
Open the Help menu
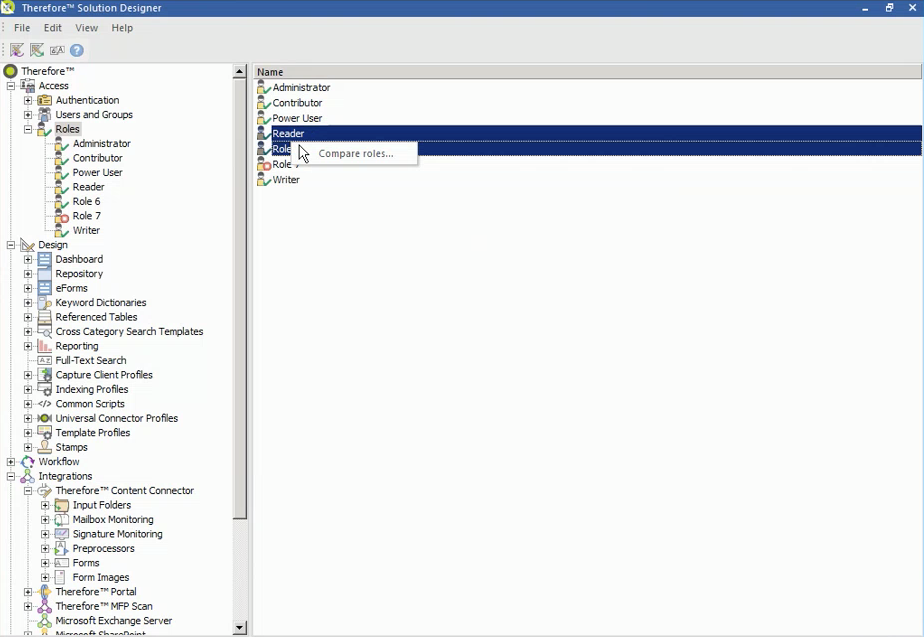point(121,27)
